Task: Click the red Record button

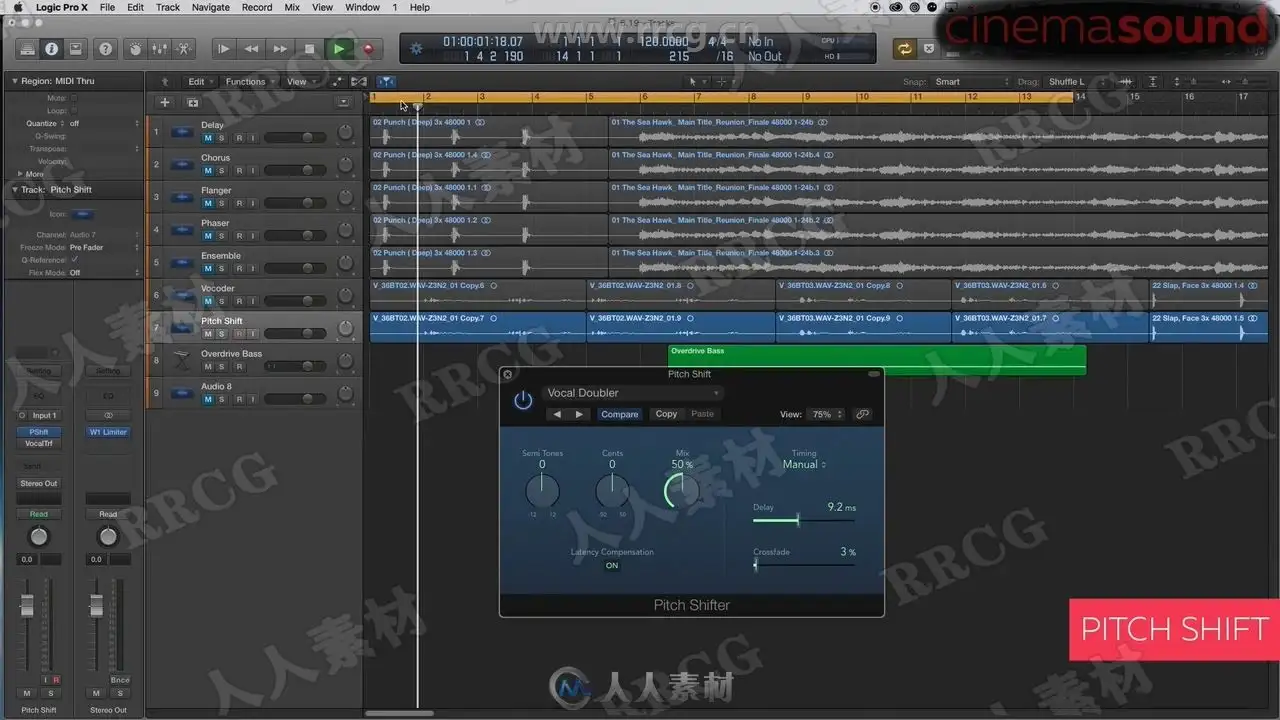Action: pyautogui.click(x=367, y=48)
